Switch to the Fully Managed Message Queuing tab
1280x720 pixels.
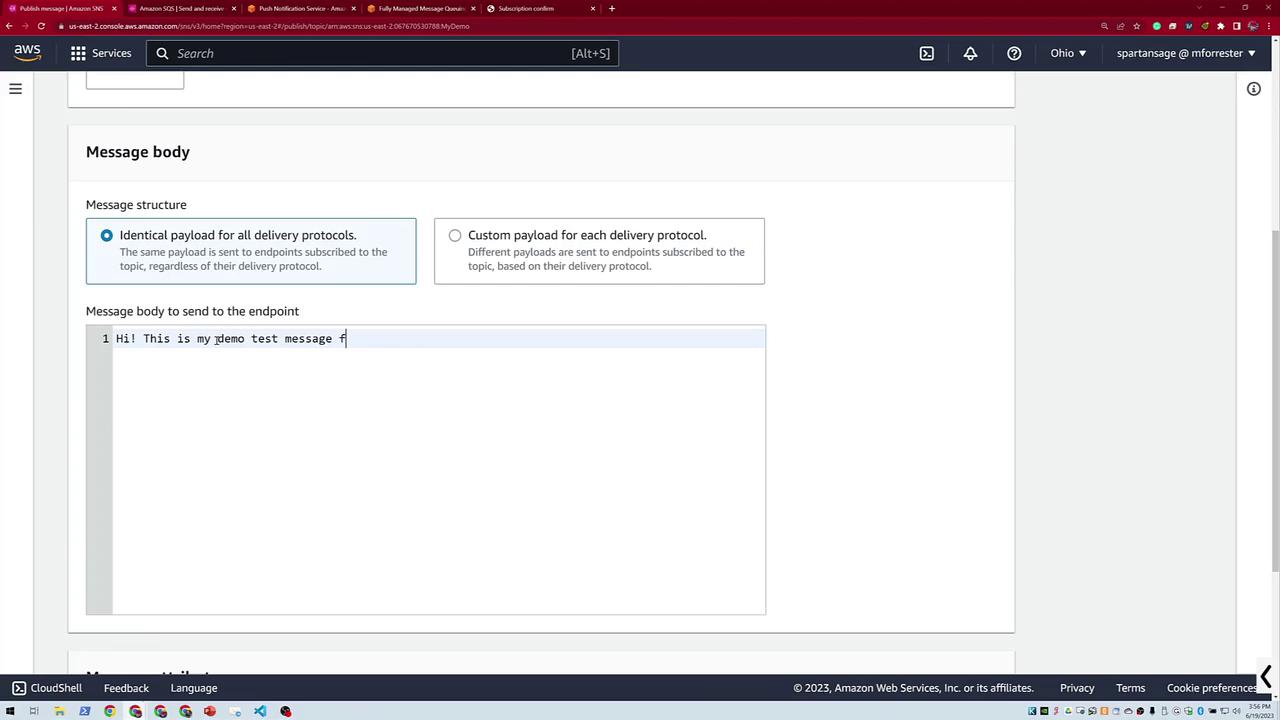click(x=421, y=8)
